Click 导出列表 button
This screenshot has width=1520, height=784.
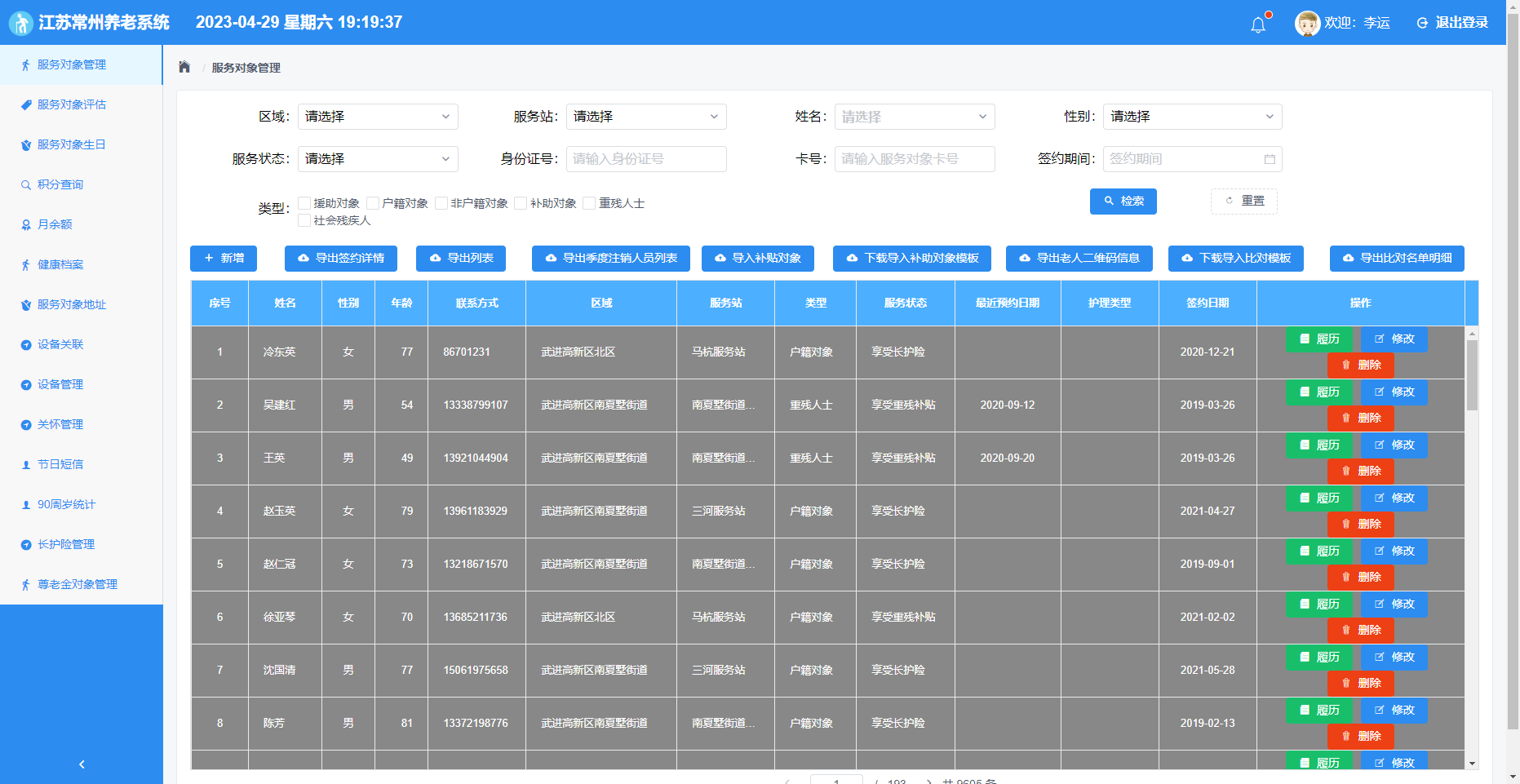point(461,259)
